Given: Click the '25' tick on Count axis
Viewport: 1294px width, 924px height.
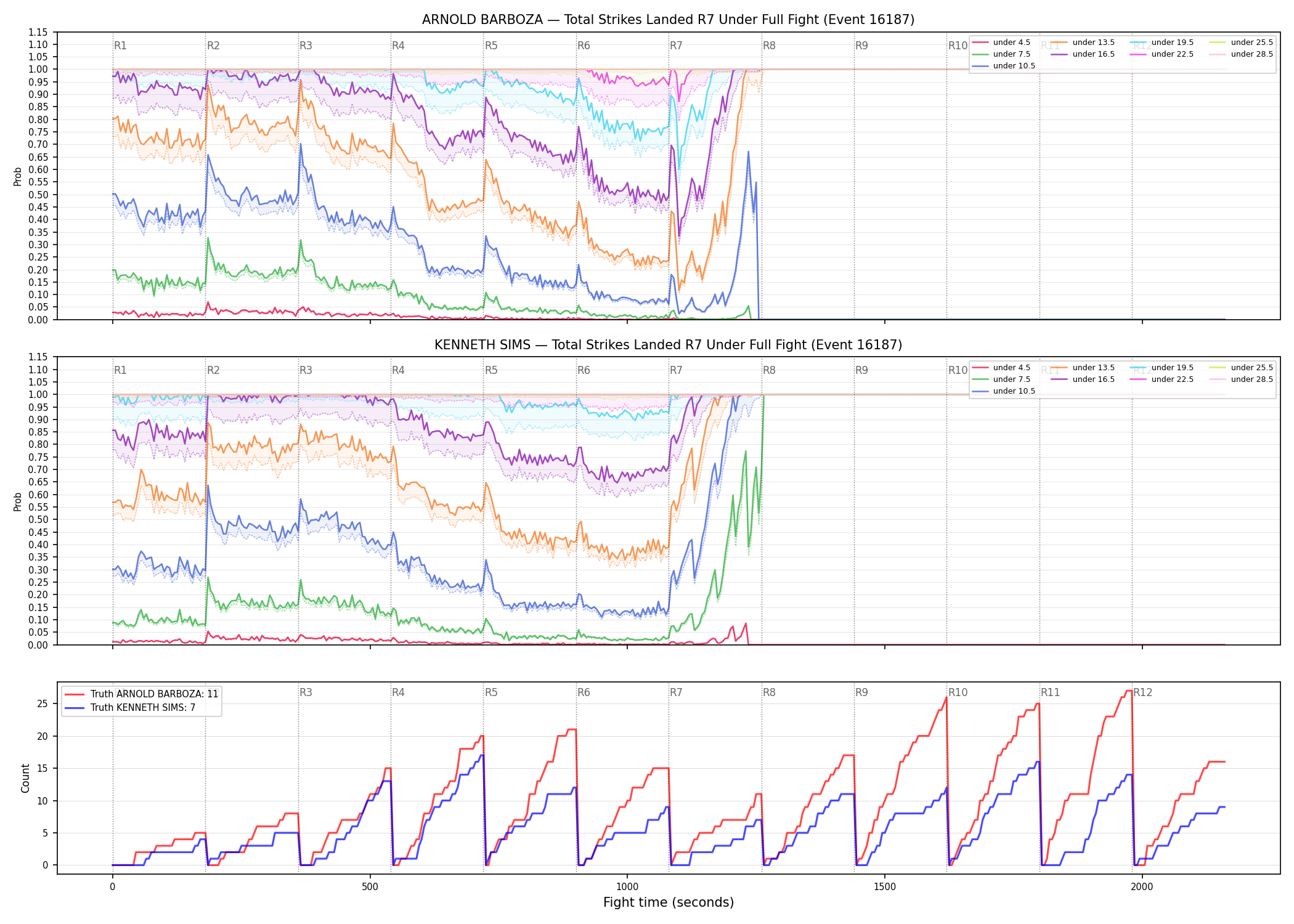Looking at the screenshot, I should [x=43, y=704].
